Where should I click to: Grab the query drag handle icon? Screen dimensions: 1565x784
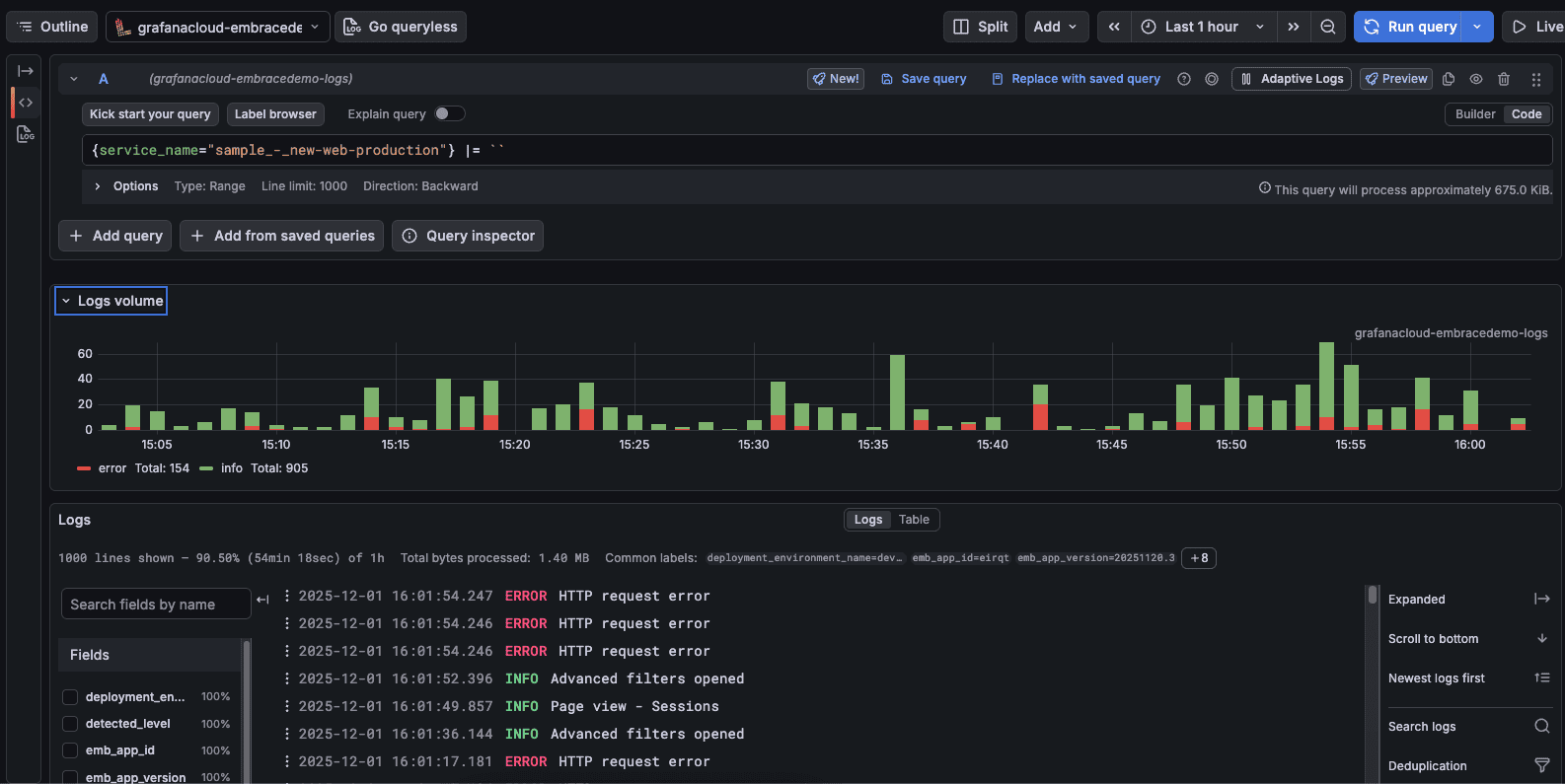coord(1535,79)
